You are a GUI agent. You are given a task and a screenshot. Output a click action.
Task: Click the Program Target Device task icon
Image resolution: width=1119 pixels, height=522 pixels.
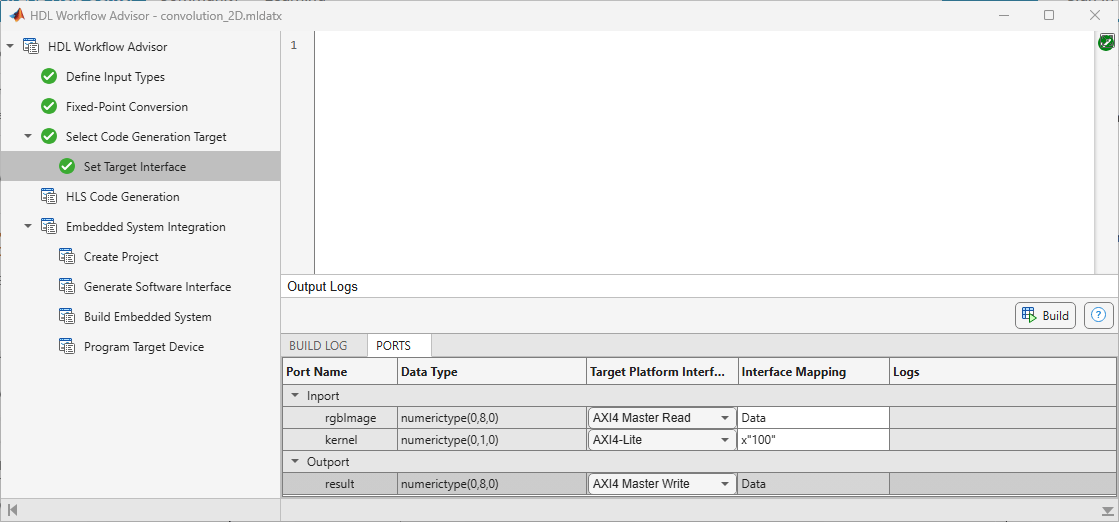[x=66, y=346]
